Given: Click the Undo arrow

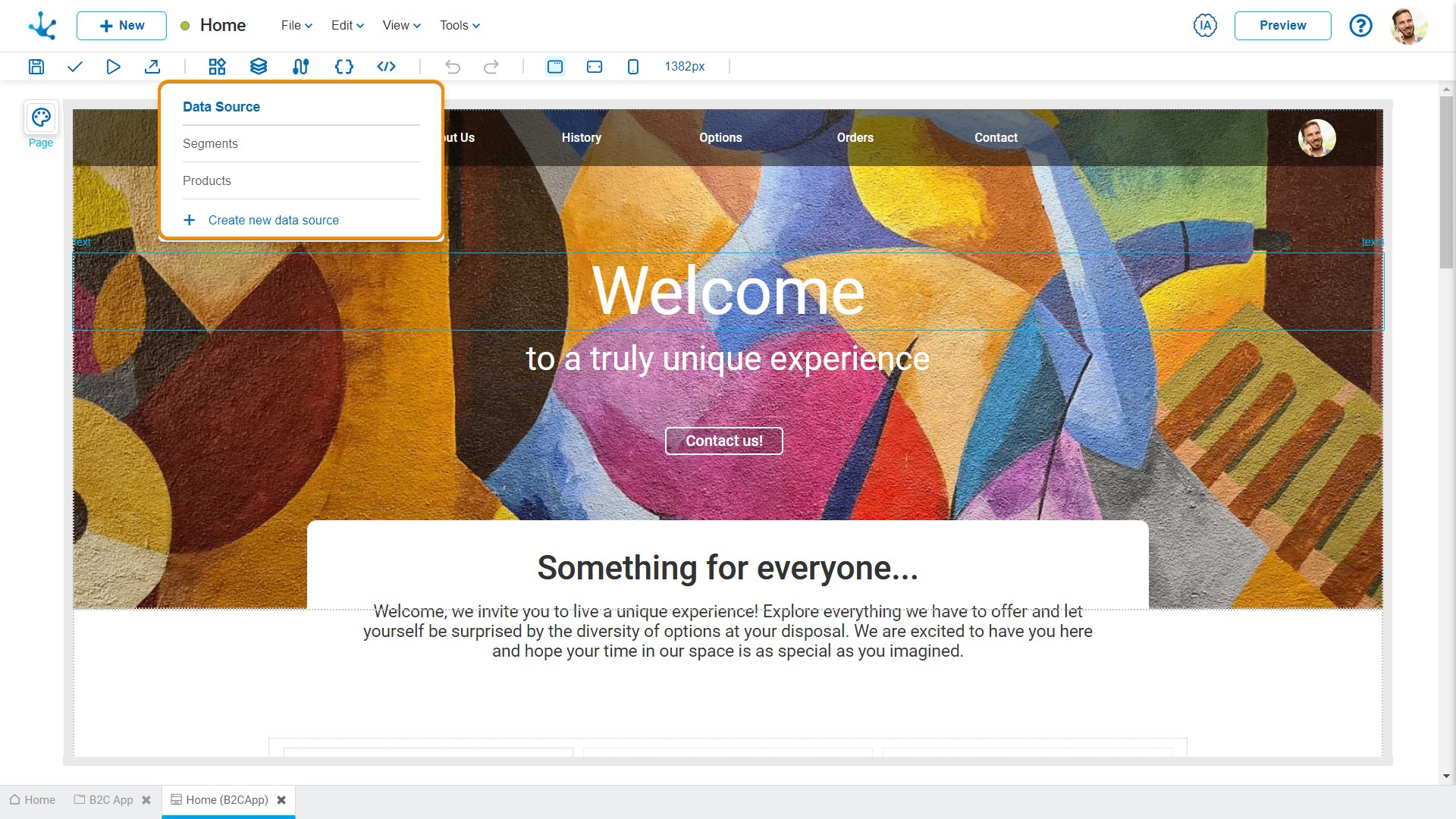Looking at the screenshot, I should 453,67.
